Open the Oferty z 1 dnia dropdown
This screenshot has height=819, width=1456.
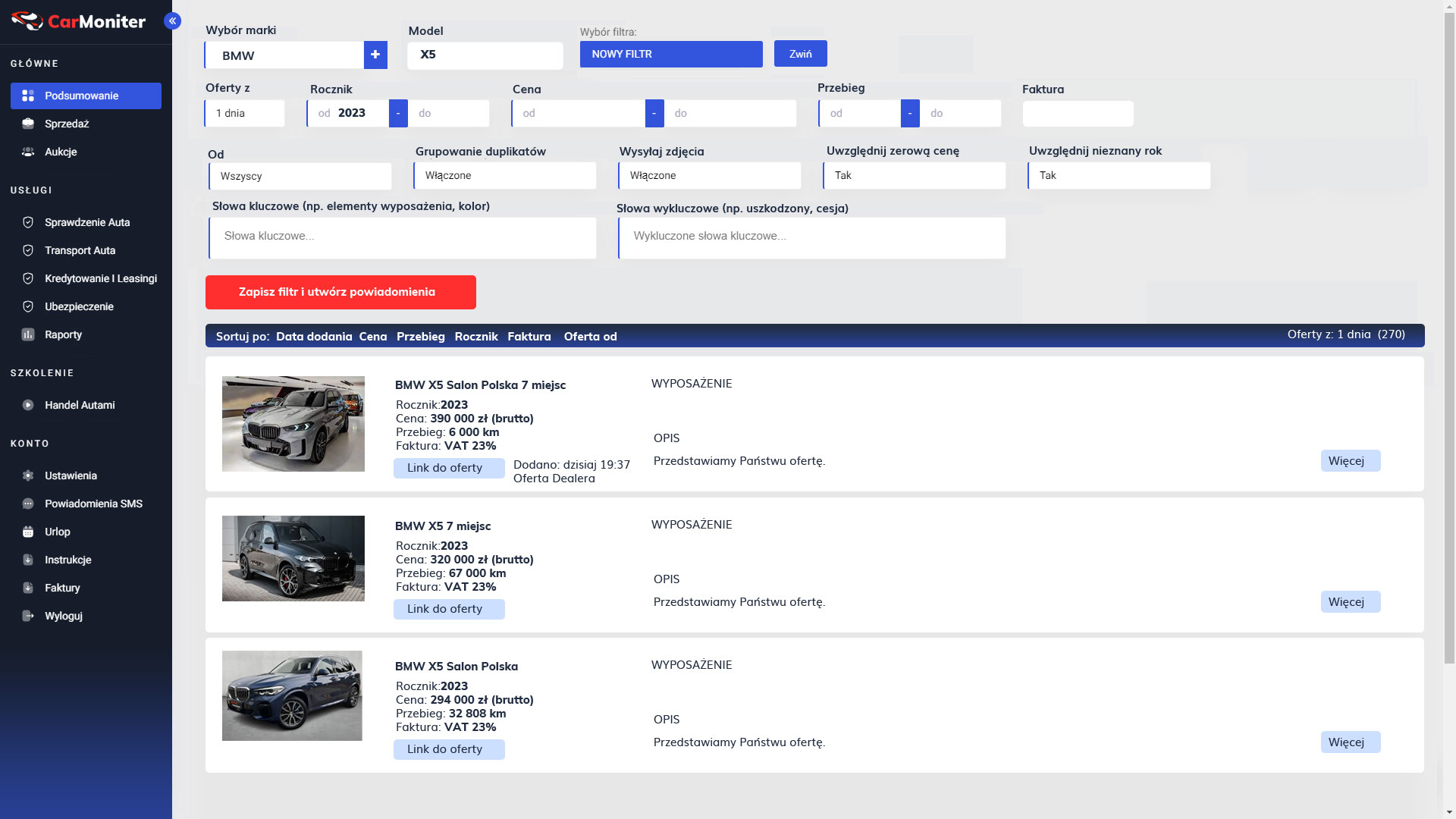[244, 113]
